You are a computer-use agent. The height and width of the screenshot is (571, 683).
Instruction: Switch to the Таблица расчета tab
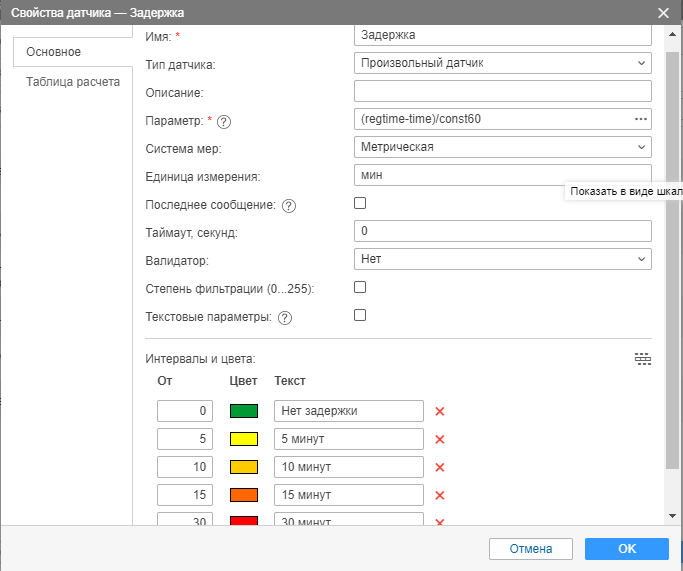pyautogui.click(x=73, y=82)
